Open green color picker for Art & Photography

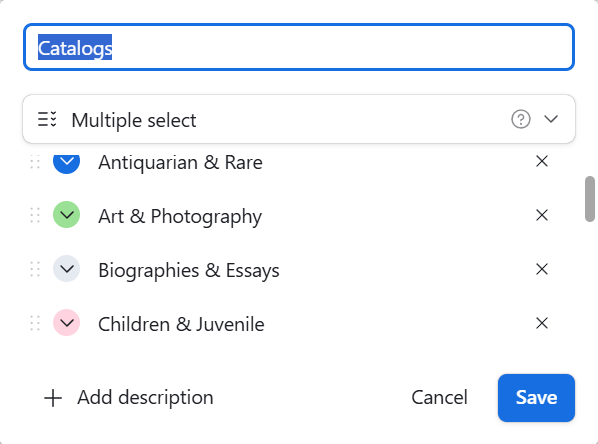[66, 215]
